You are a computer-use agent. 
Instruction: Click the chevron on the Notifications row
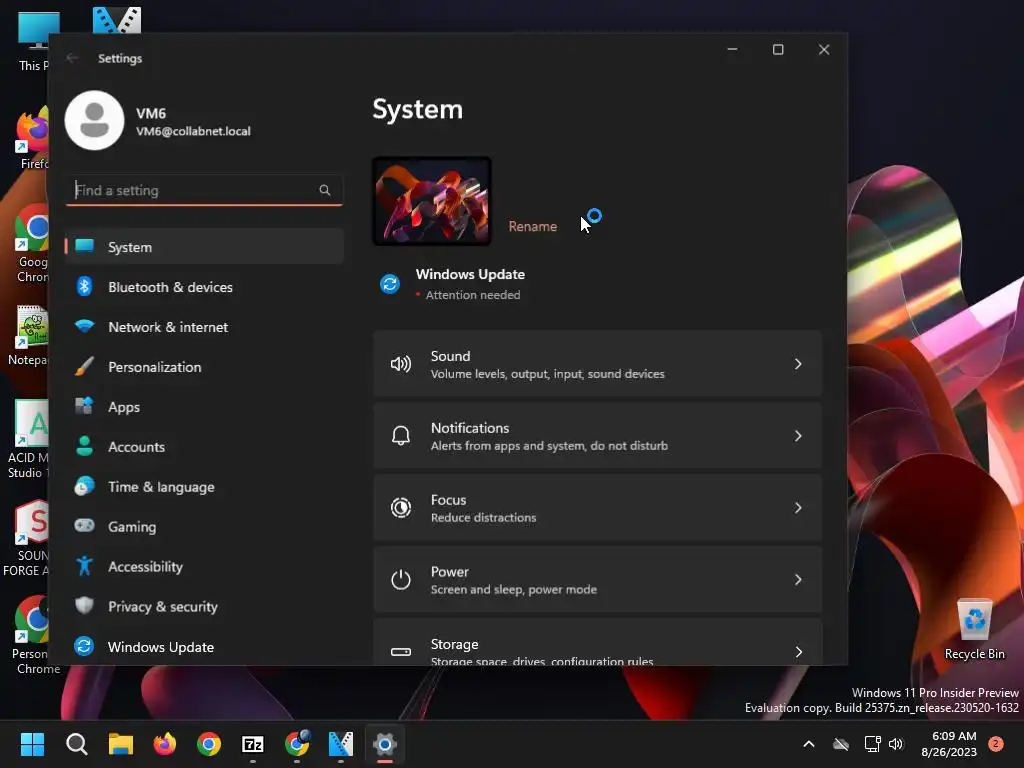pos(798,436)
